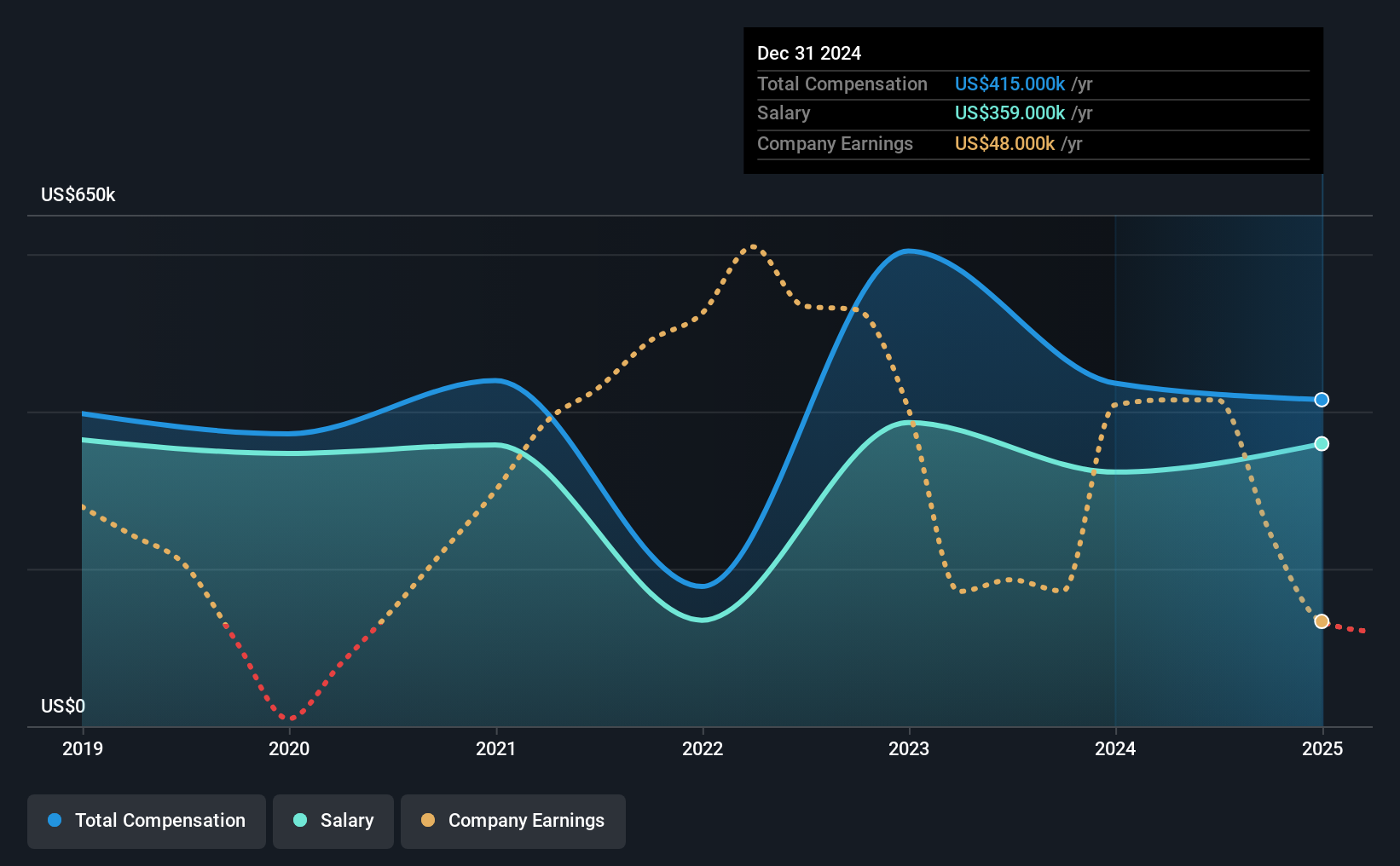
Task: Click the Total Compensation tooltip row label
Action: pyautogui.click(x=842, y=84)
